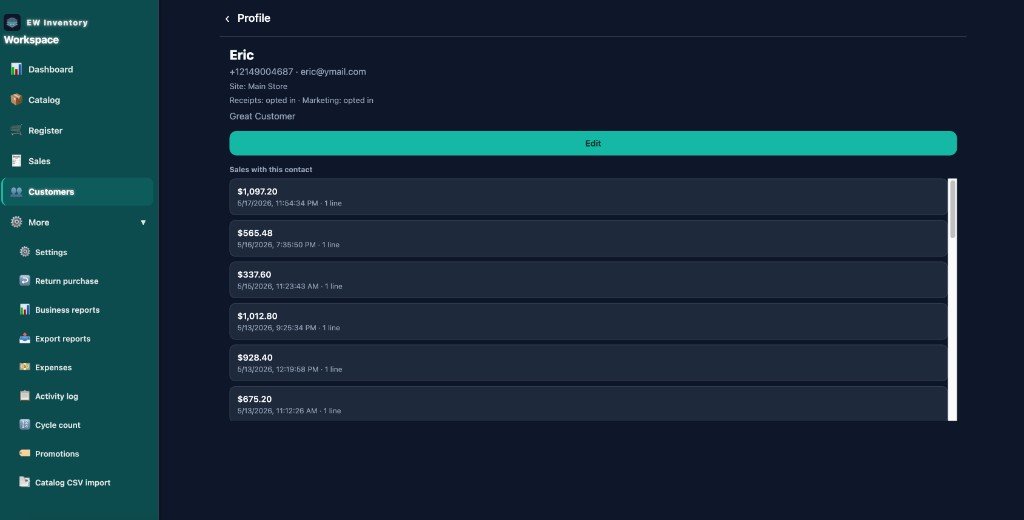Click the Business reports chart icon
The width and height of the screenshot is (1024, 520).
[x=25, y=309]
